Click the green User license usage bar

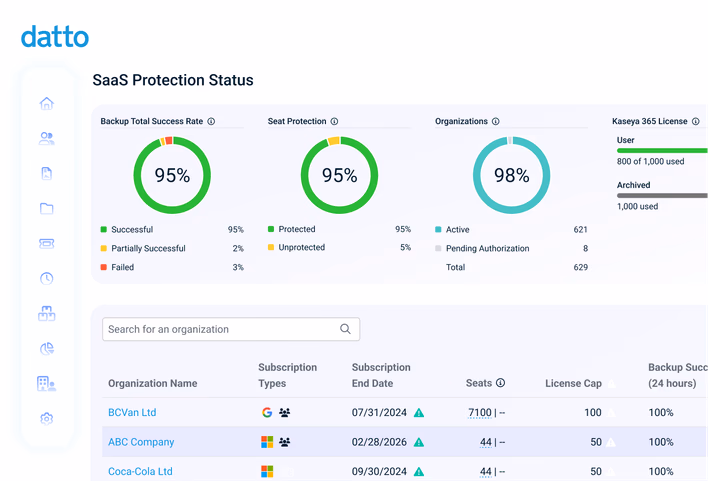(662, 150)
